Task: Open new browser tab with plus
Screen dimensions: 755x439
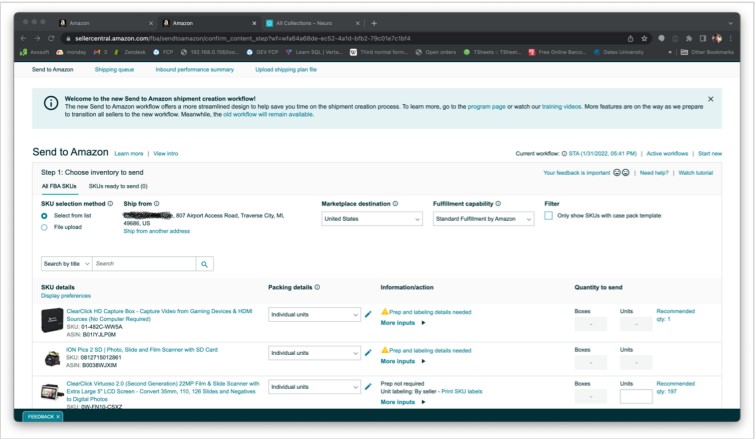Action: (374, 23)
